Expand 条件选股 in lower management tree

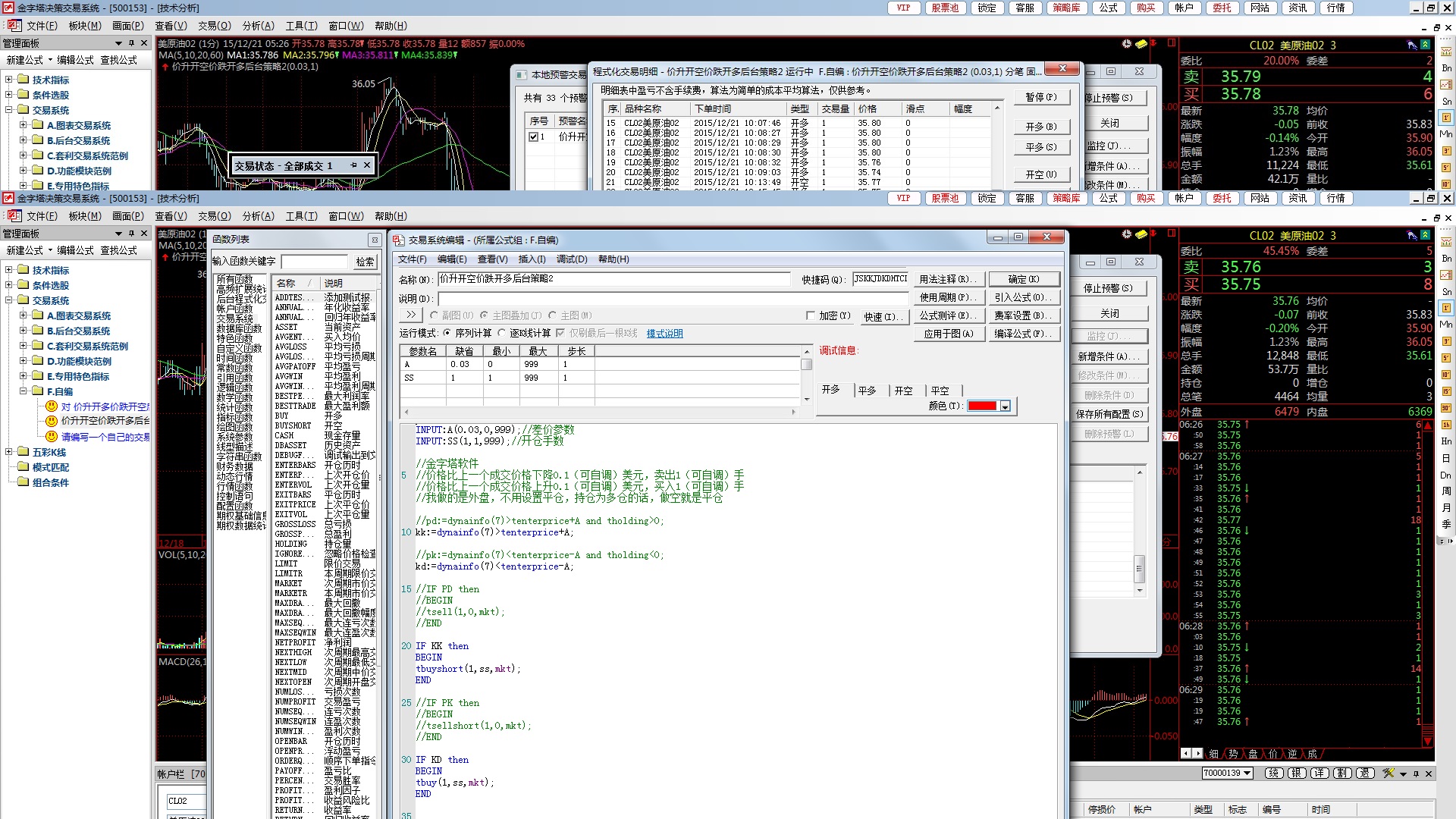point(9,285)
